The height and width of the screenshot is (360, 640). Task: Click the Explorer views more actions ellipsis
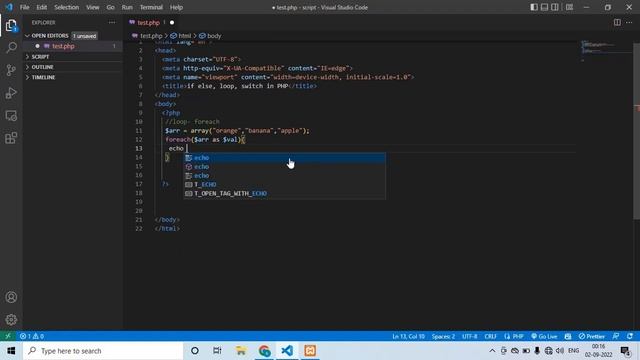coord(112,22)
